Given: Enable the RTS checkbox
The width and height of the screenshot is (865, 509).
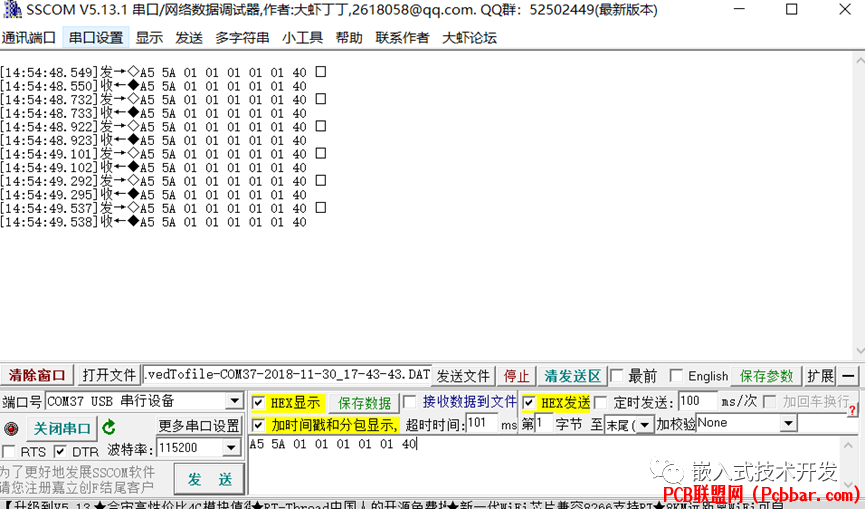Looking at the screenshot, I should 8,452.
